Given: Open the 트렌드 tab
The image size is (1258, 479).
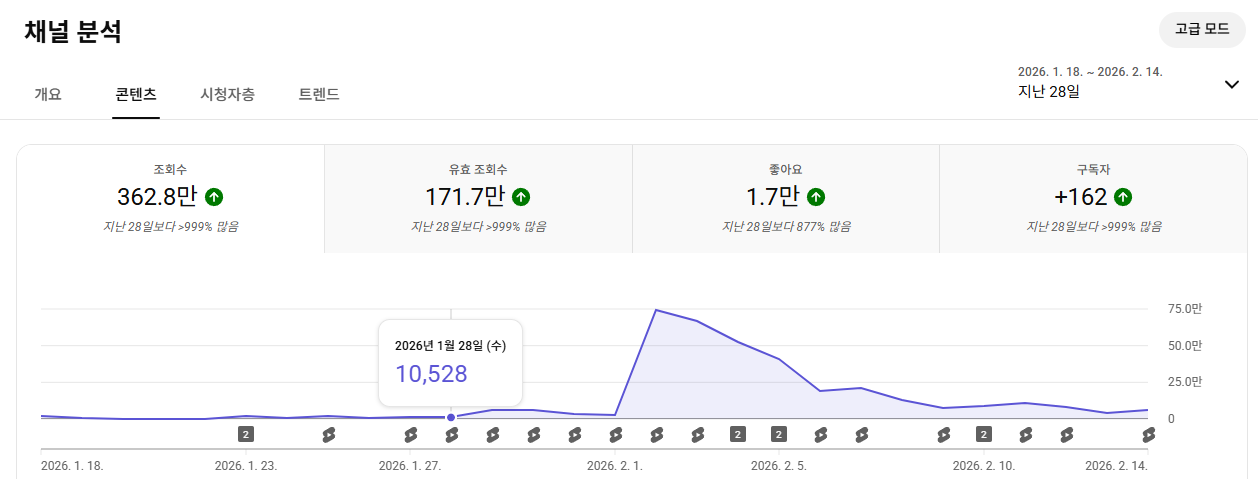Looking at the screenshot, I should pos(319,95).
